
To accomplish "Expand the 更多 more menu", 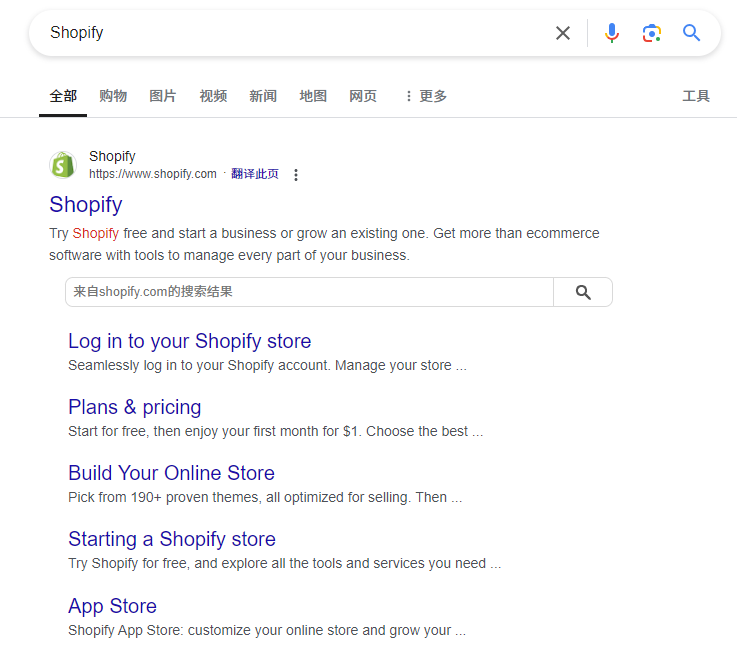I will pos(425,96).
